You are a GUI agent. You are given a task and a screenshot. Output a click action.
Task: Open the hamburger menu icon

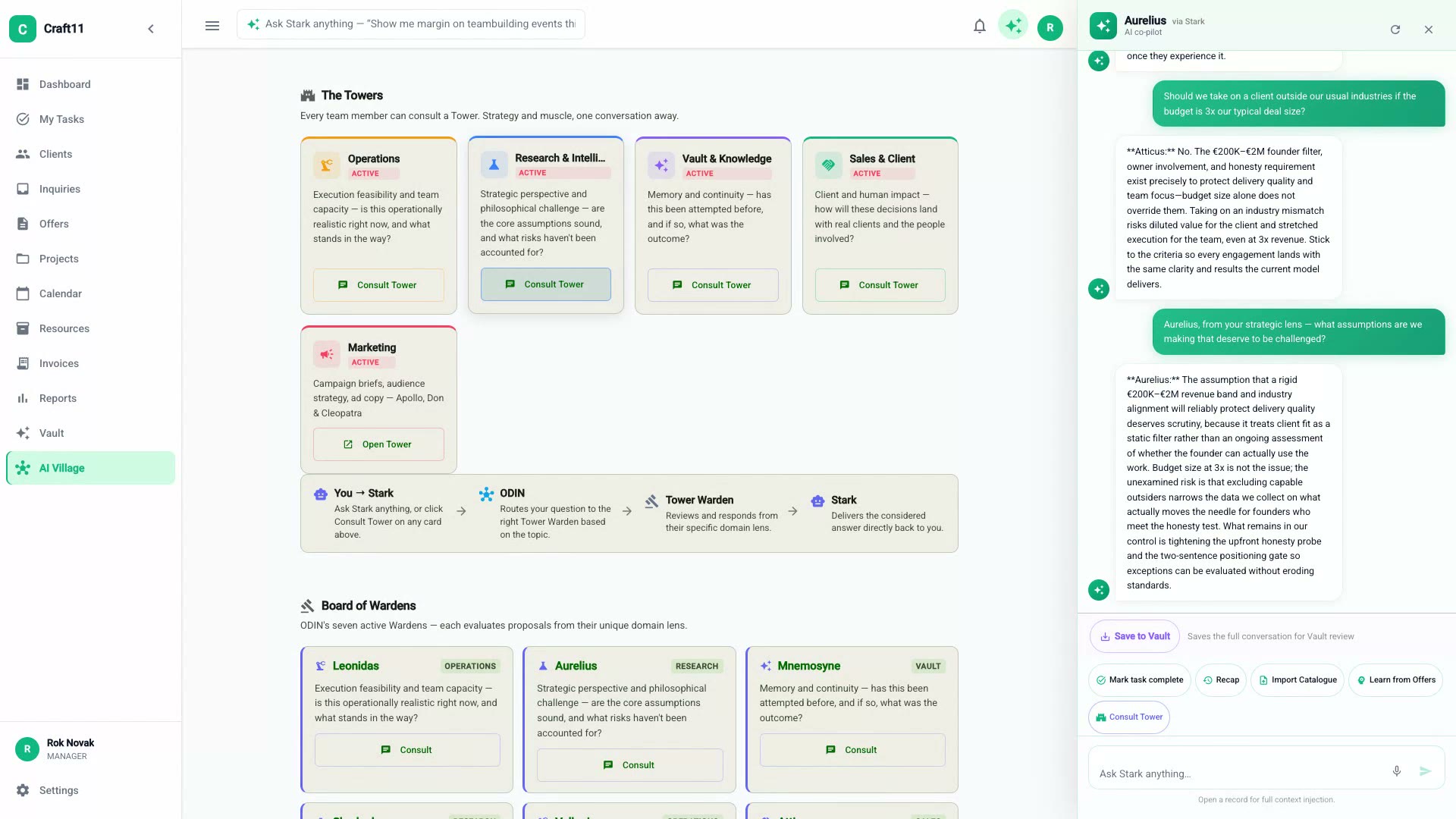pyautogui.click(x=212, y=26)
